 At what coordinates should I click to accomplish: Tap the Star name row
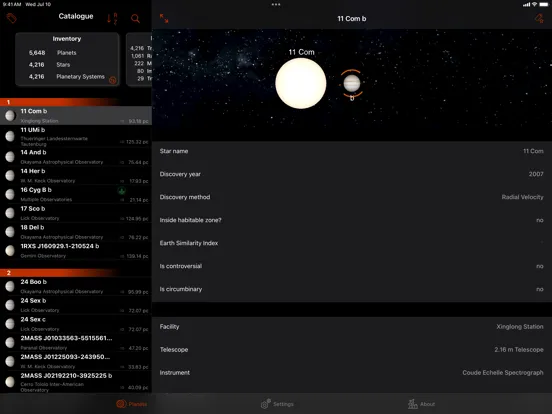click(352, 151)
